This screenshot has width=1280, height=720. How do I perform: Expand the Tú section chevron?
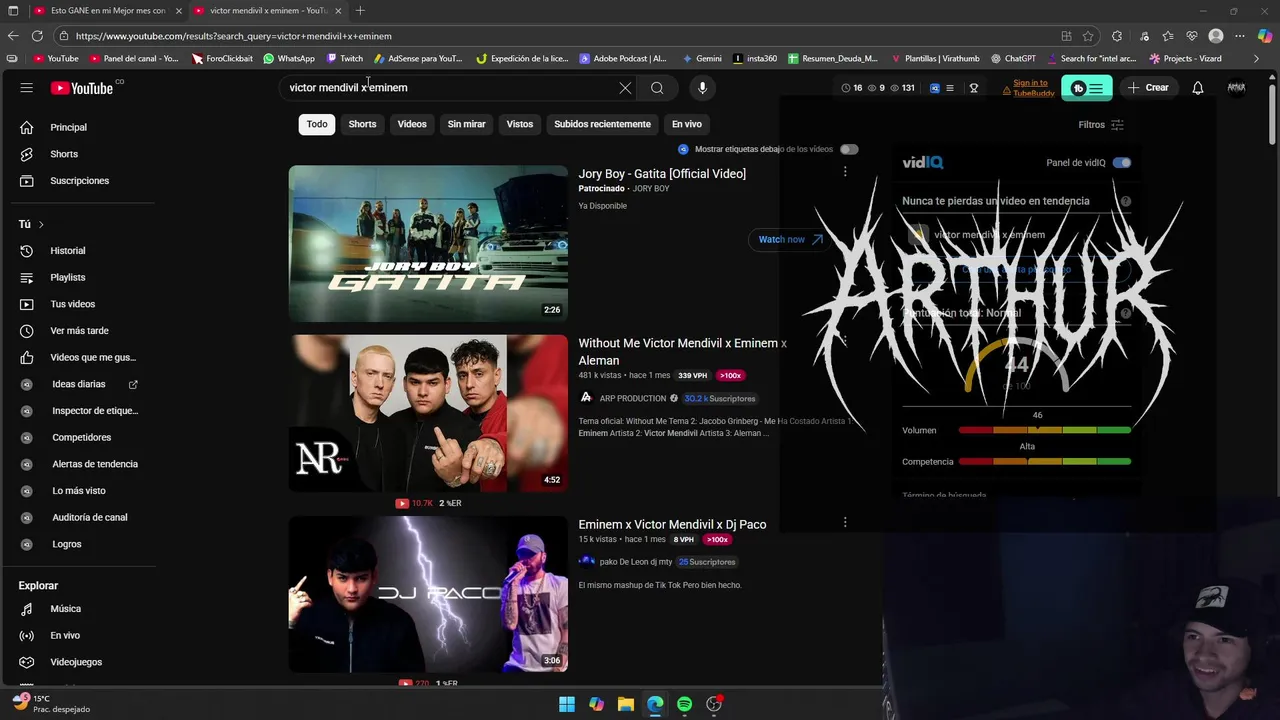click(41, 225)
